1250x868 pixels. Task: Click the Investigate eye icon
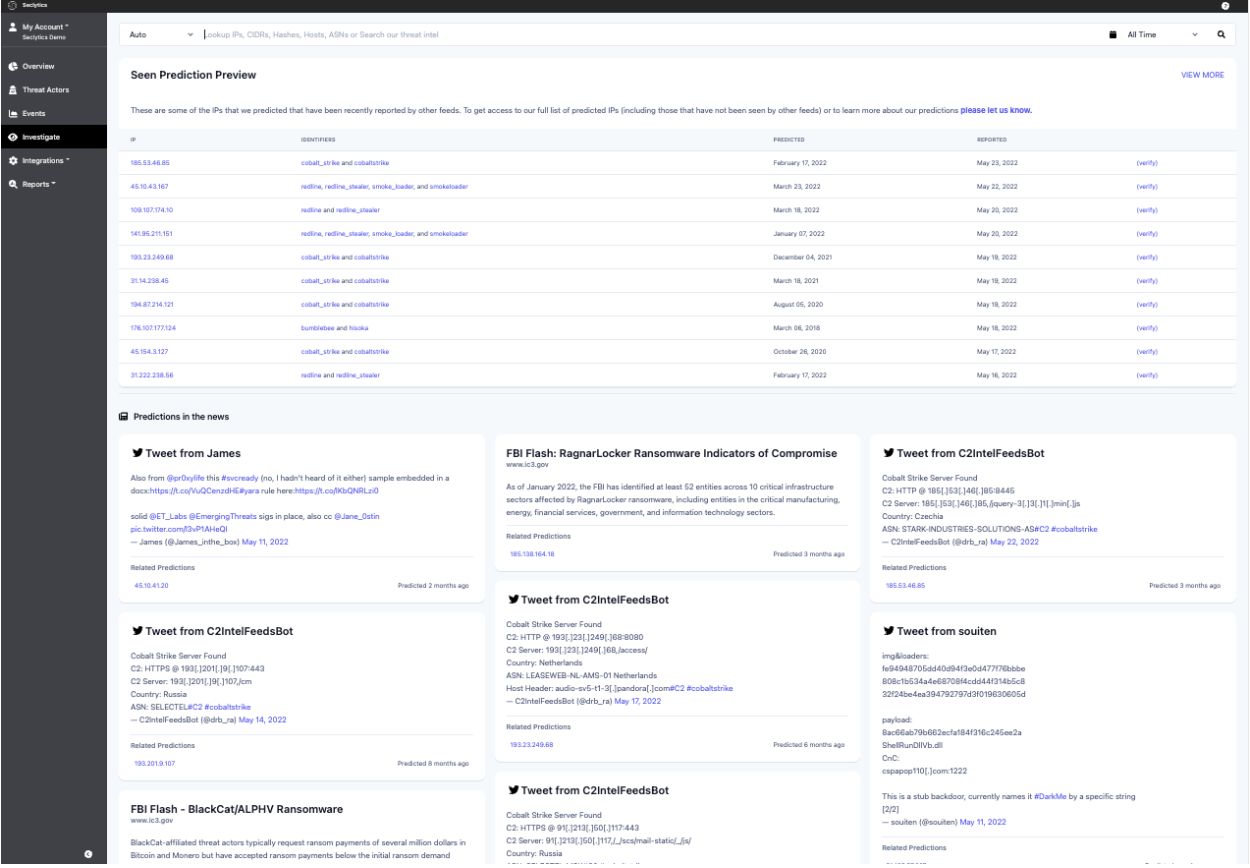(x=12, y=137)
